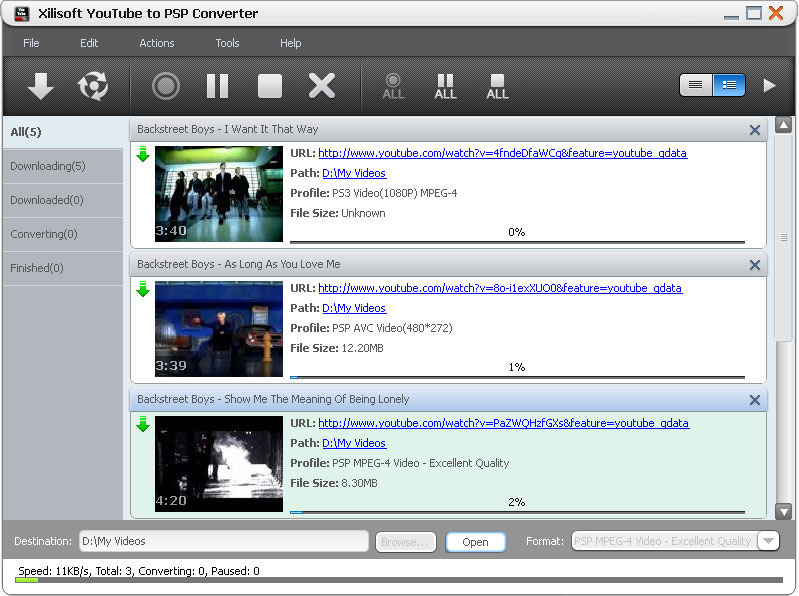Click the download and convert toolbar icon
This screenshot has height=596, width=799.
pyautogui.click(x=93, y=86)
